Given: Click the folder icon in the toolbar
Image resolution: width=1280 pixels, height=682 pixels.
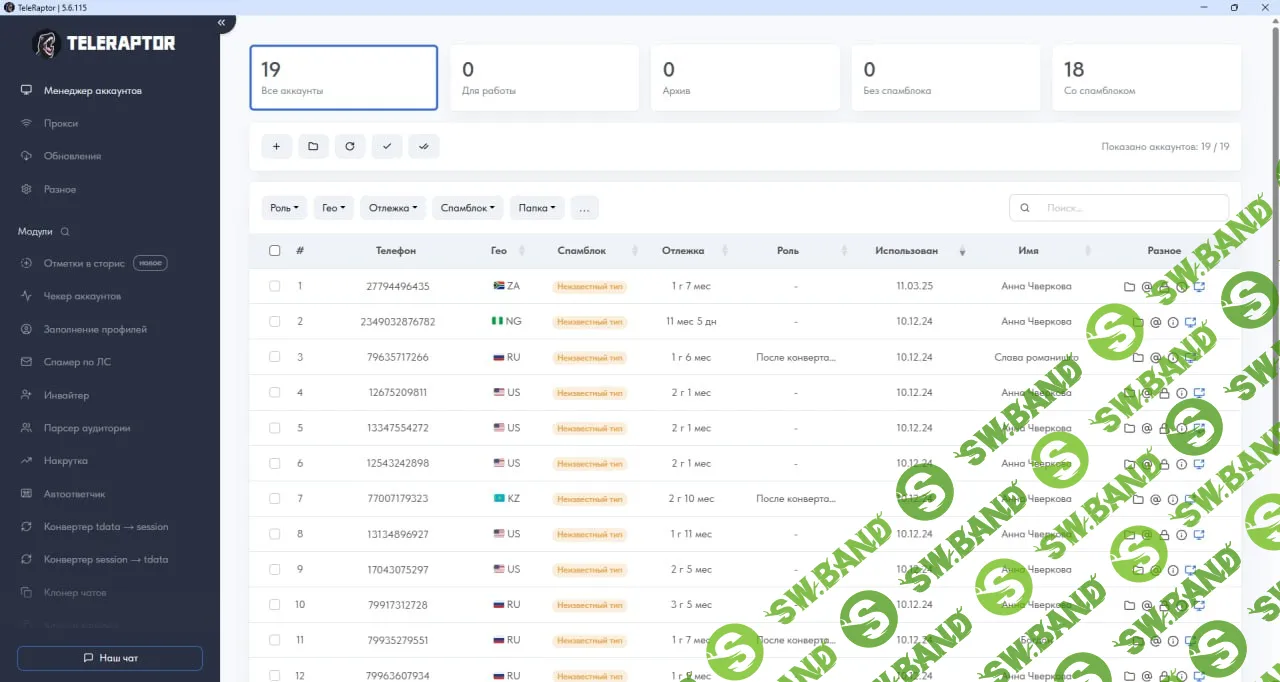Looking at the screenshot, I should click(313, 146).
